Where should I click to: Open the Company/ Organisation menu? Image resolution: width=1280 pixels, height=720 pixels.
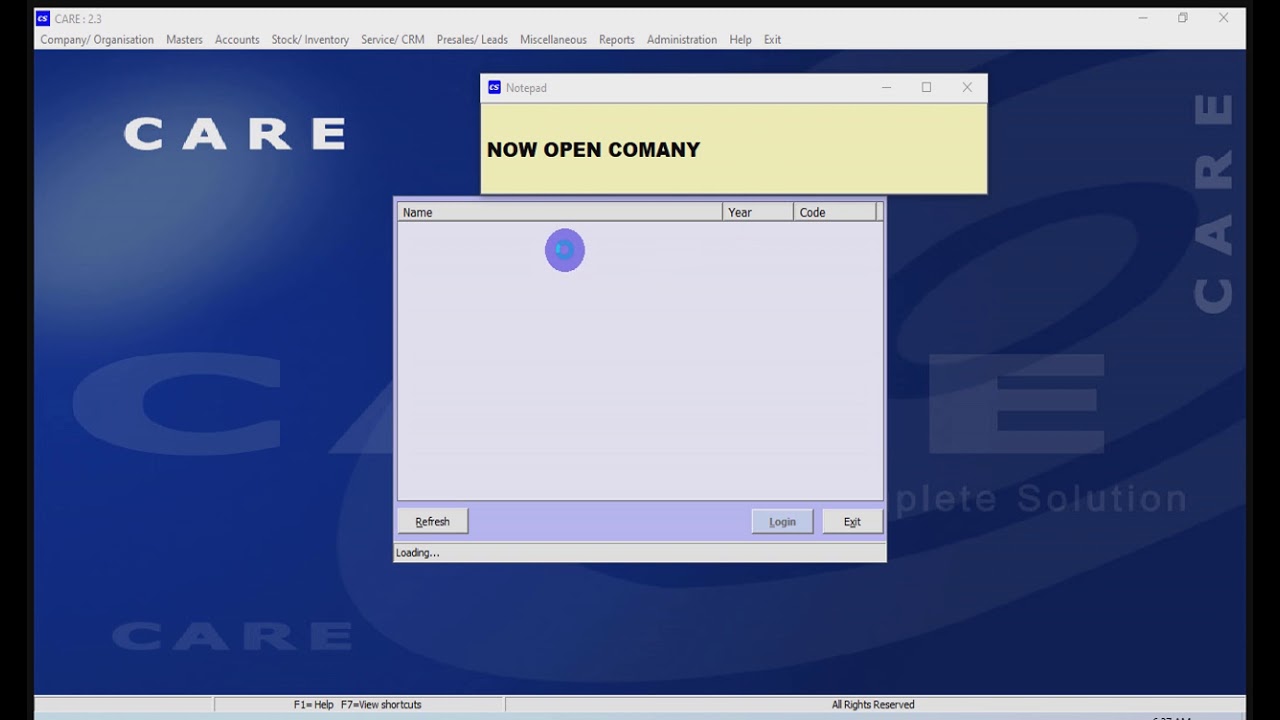97,40
